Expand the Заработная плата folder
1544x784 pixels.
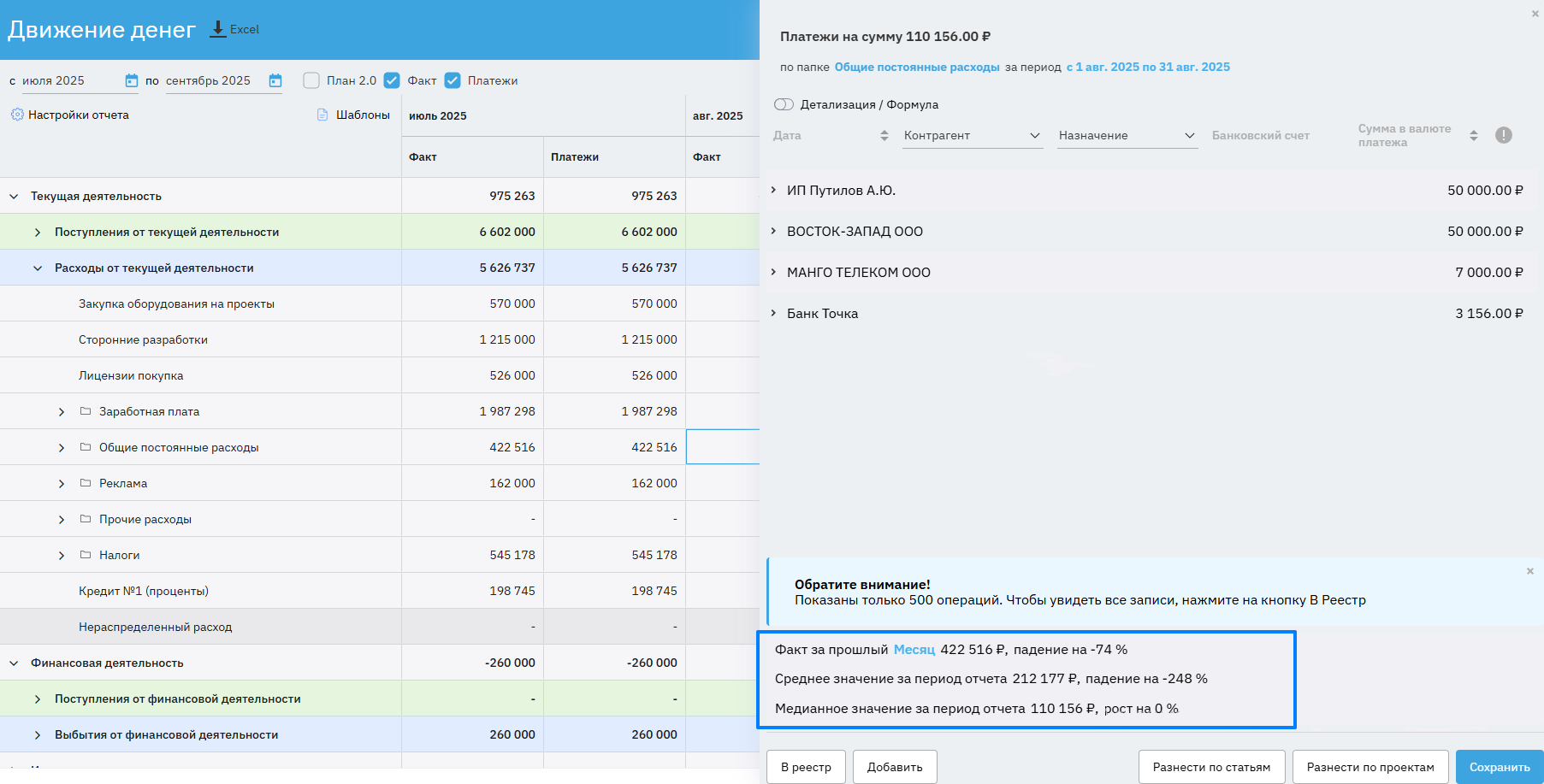[62, 412]
